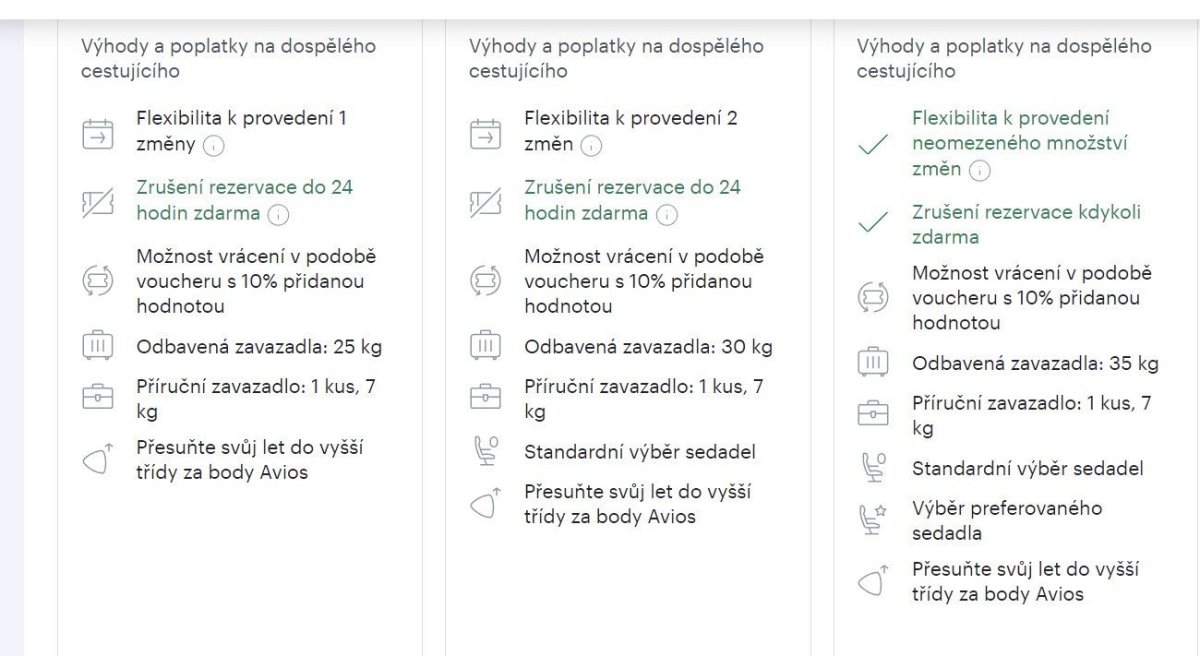Click calendar change icon beside "Flexibilita k provedení 1 změny"
Viewport: 1200px width, 656px height.
tap(98, 132)
